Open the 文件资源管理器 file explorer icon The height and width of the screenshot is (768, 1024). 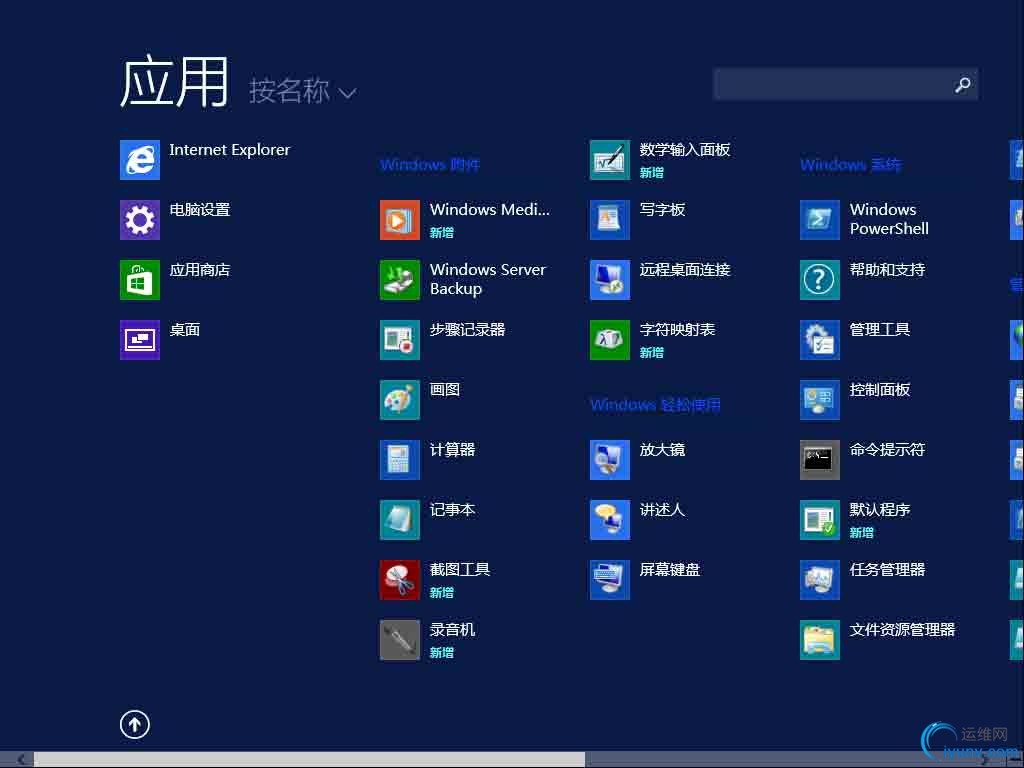tap(820, 640)
